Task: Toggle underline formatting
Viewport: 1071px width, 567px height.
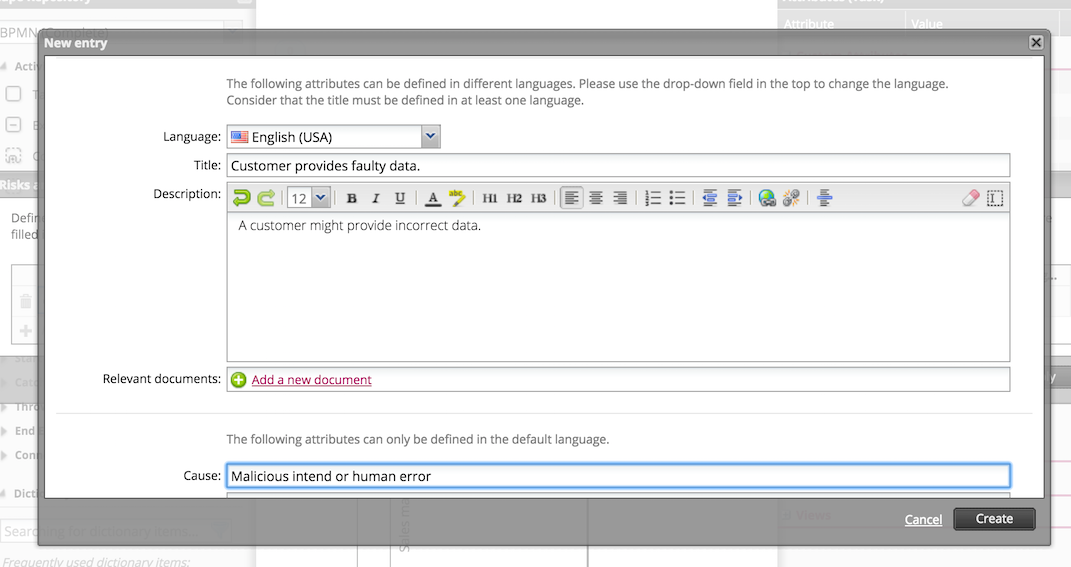Action: [x=400, y=198]
